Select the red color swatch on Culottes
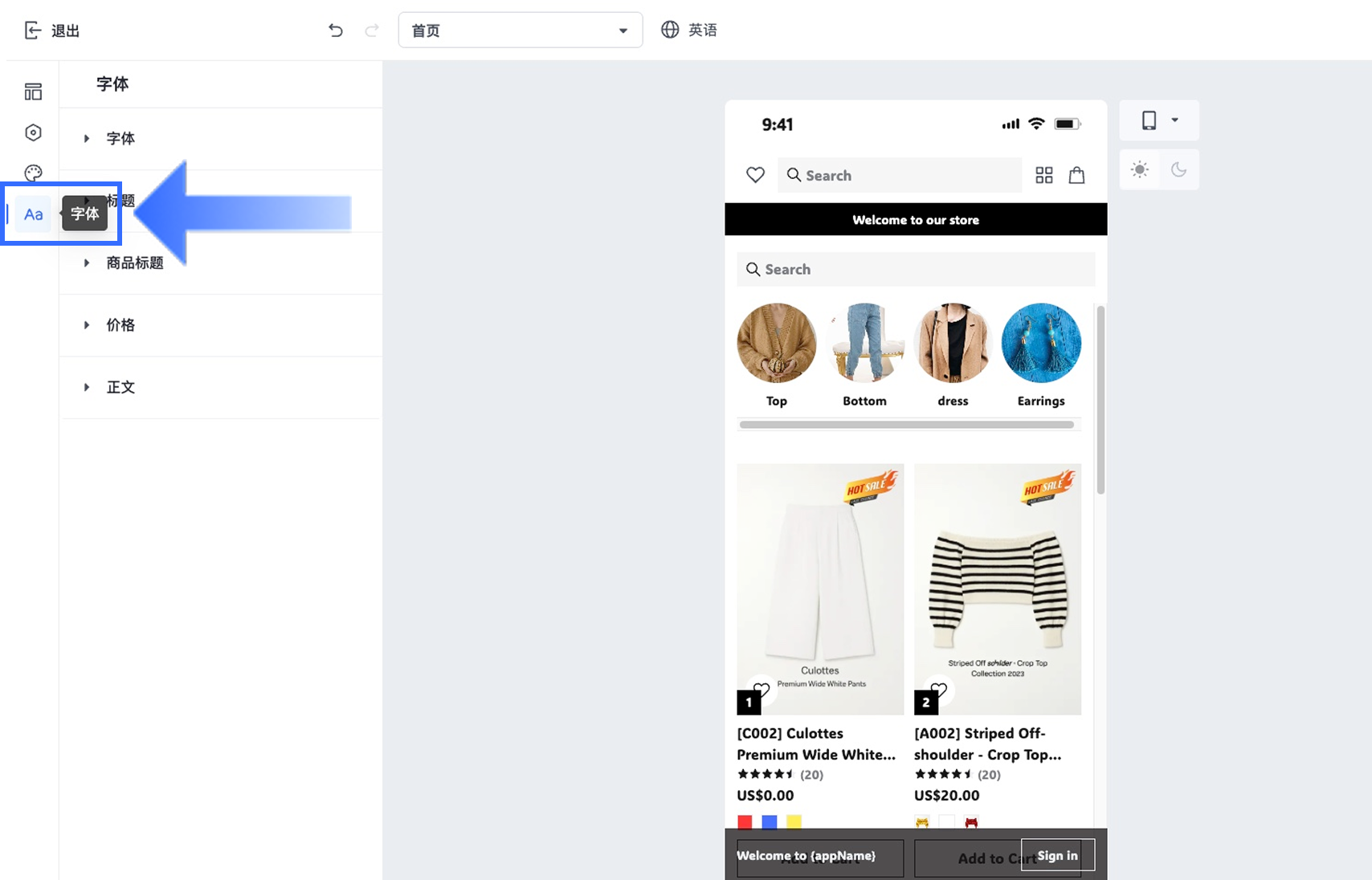The height and width of the screenshot is (880, 1372). [745, 821]
